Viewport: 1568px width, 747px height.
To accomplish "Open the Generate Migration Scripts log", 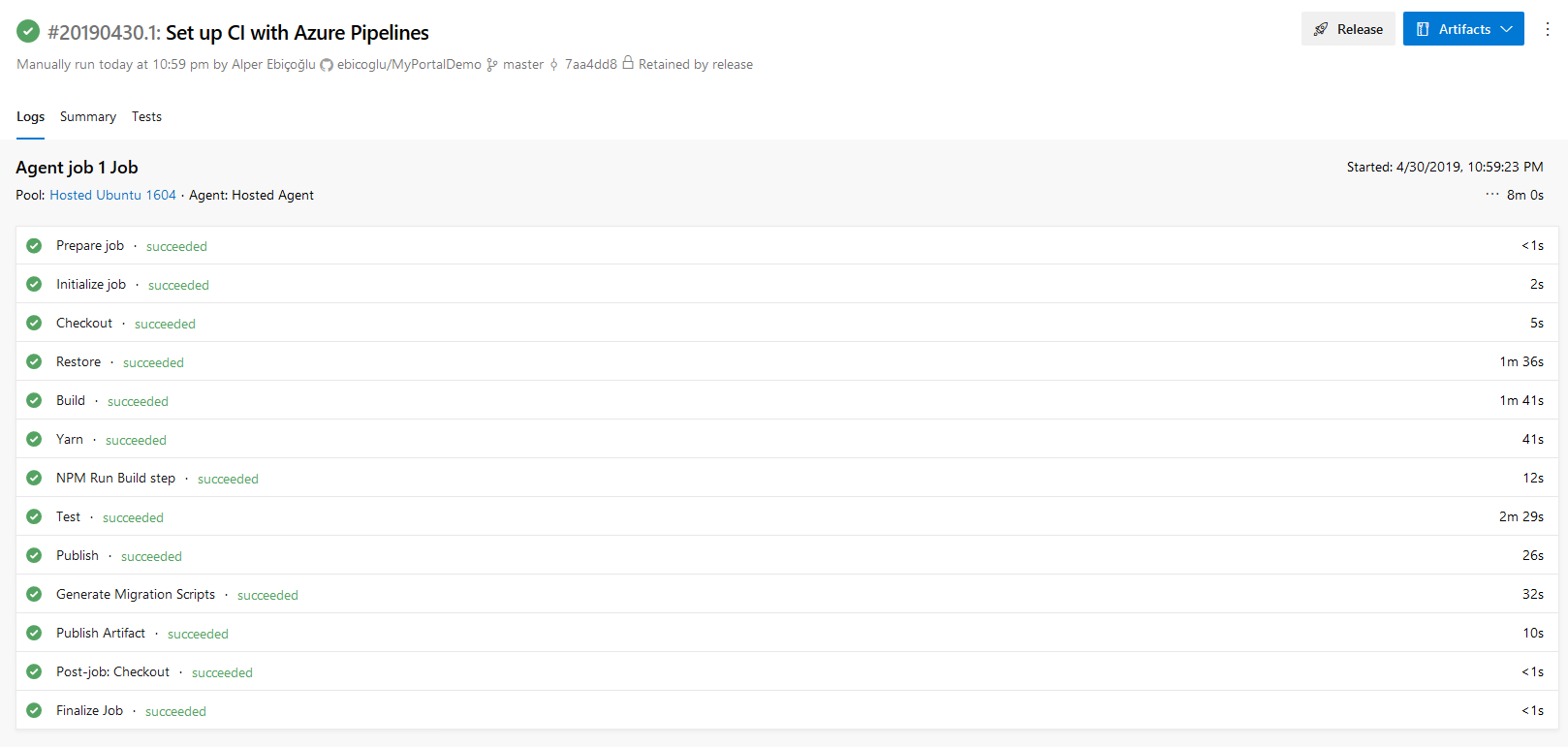I will [787, 594].
